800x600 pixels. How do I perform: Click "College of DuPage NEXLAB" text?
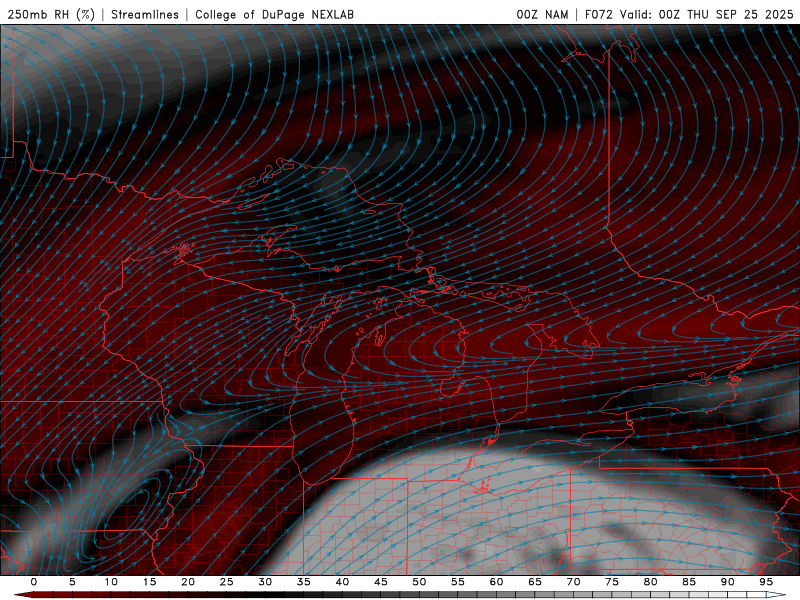(x=274, y=15)
